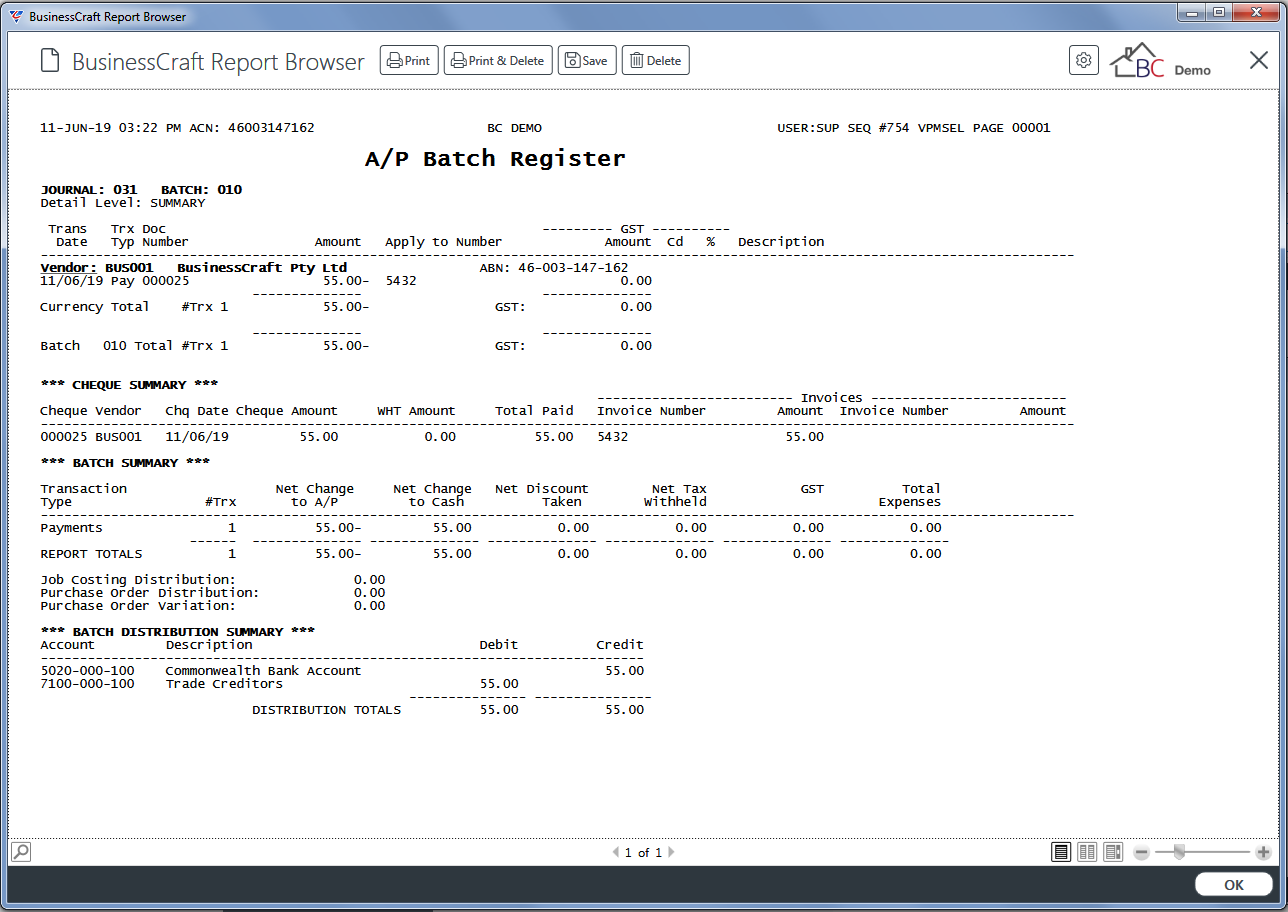
Task: Click 'BusinessCraft Pty Ltd' vendor name
Action: pos(262,268)
